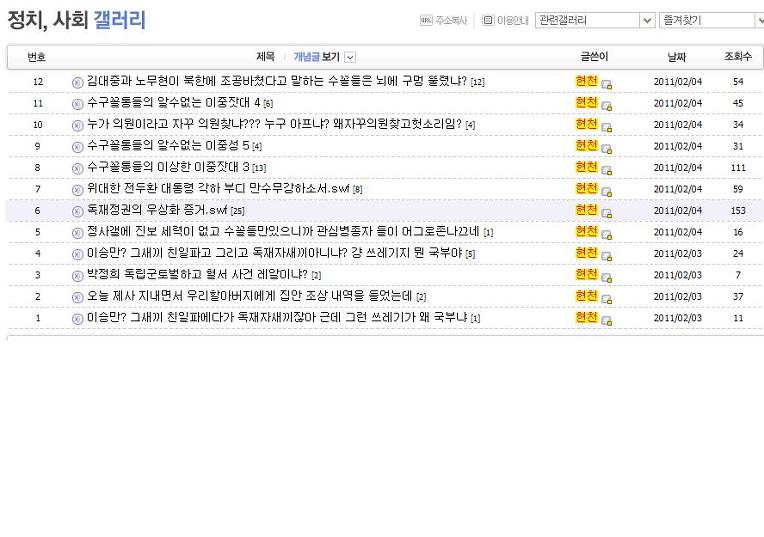Click the post icon beside post number 6
Image resolution: width=764 pixels, height=537 pixels.
78,211
